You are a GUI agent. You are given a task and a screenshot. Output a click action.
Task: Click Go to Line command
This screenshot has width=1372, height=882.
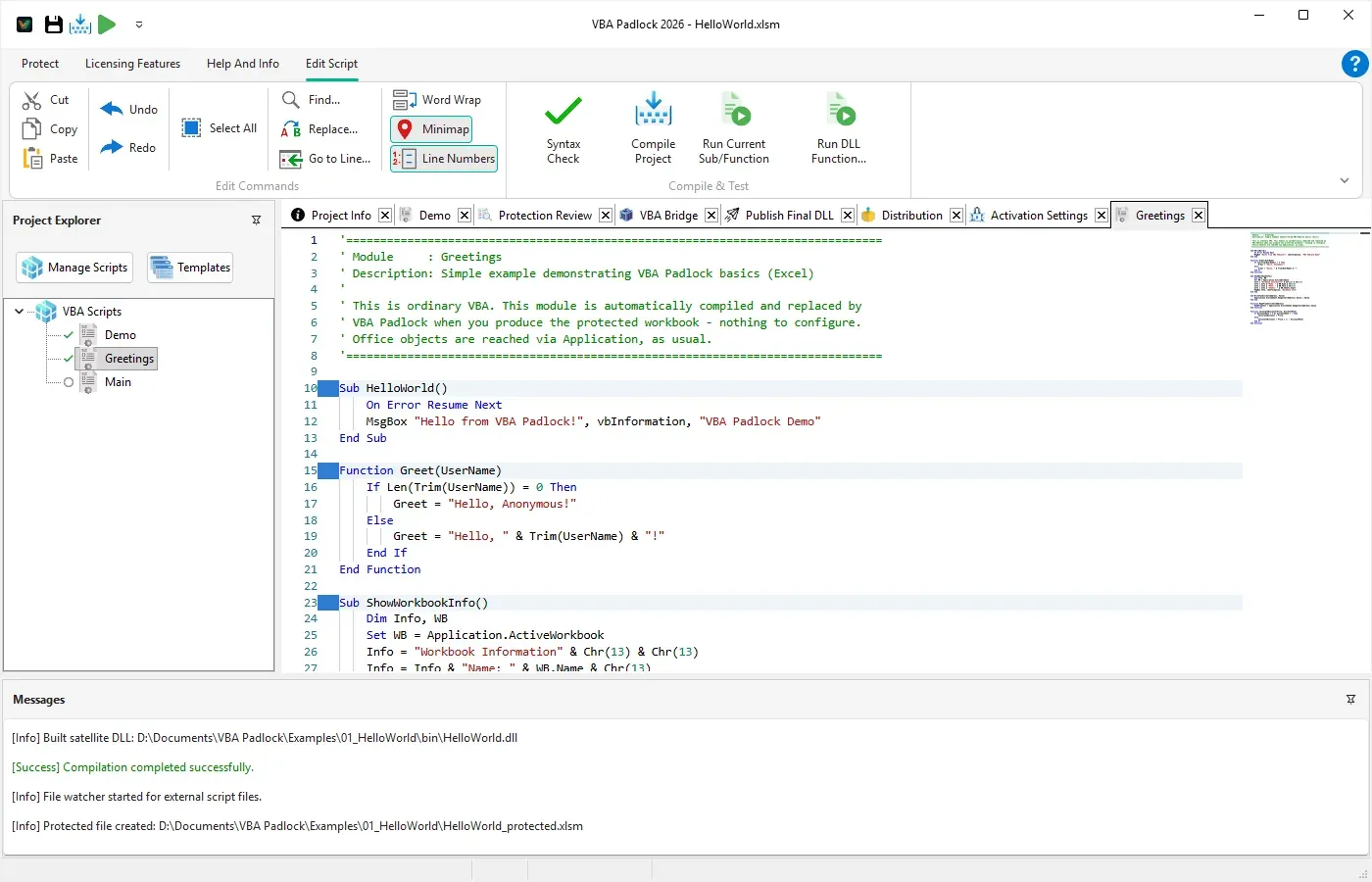325,159
